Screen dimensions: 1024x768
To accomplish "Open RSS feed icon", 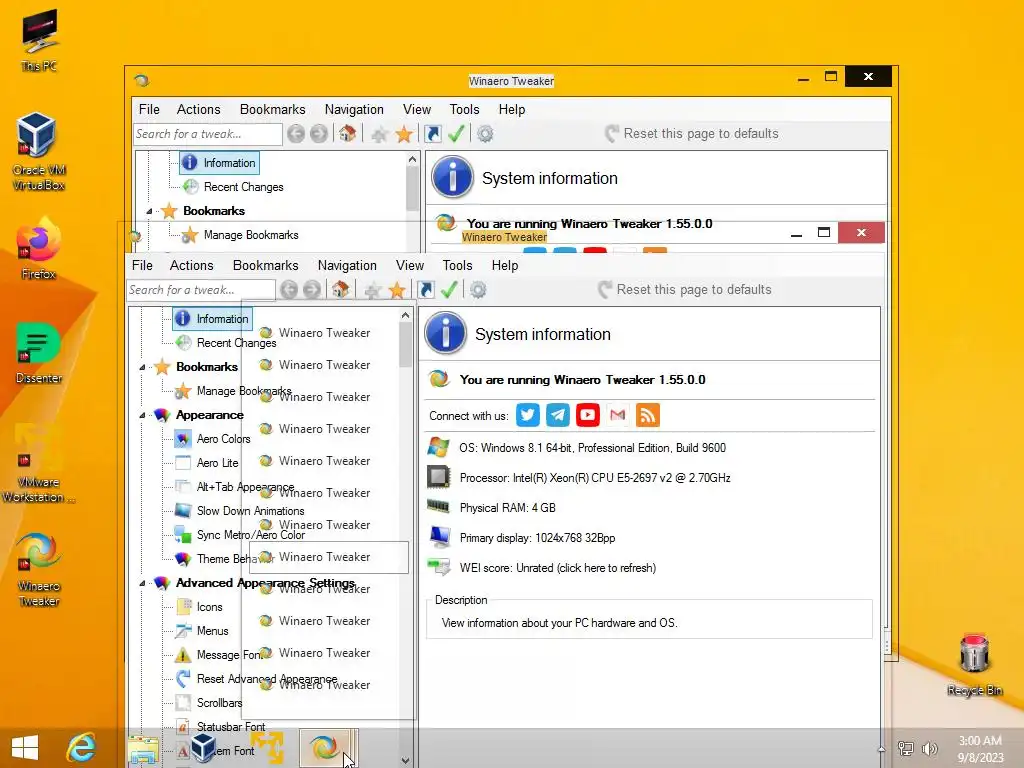I will point(648,415).
